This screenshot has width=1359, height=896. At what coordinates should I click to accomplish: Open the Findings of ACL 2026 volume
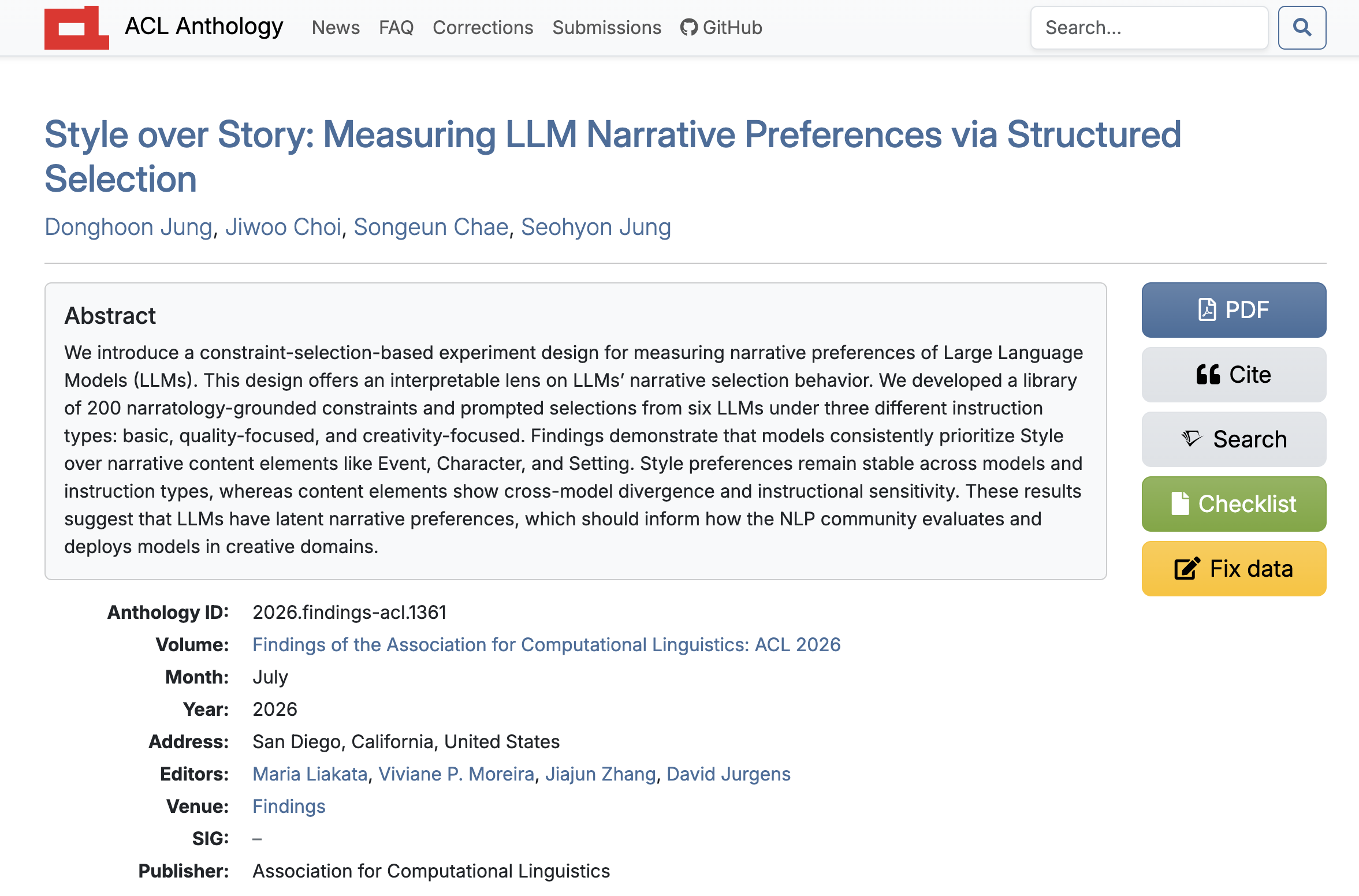546,644
